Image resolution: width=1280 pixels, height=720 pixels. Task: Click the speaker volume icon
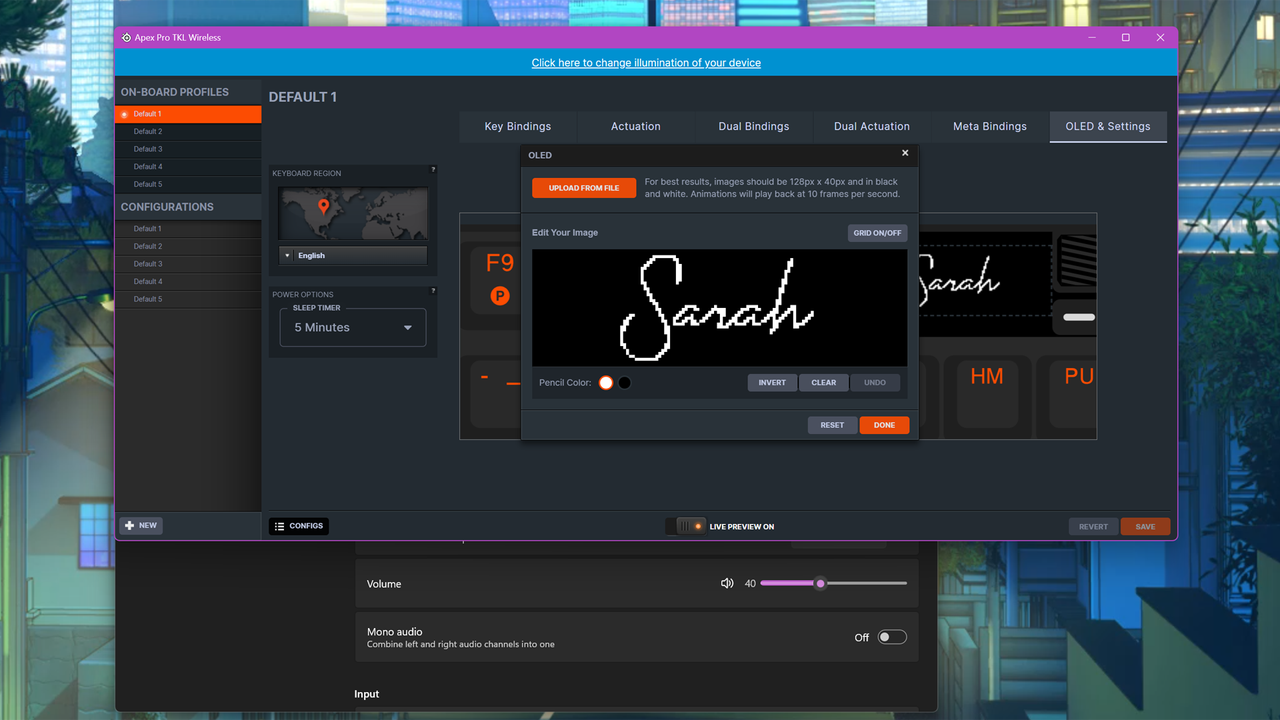point(727,583)
